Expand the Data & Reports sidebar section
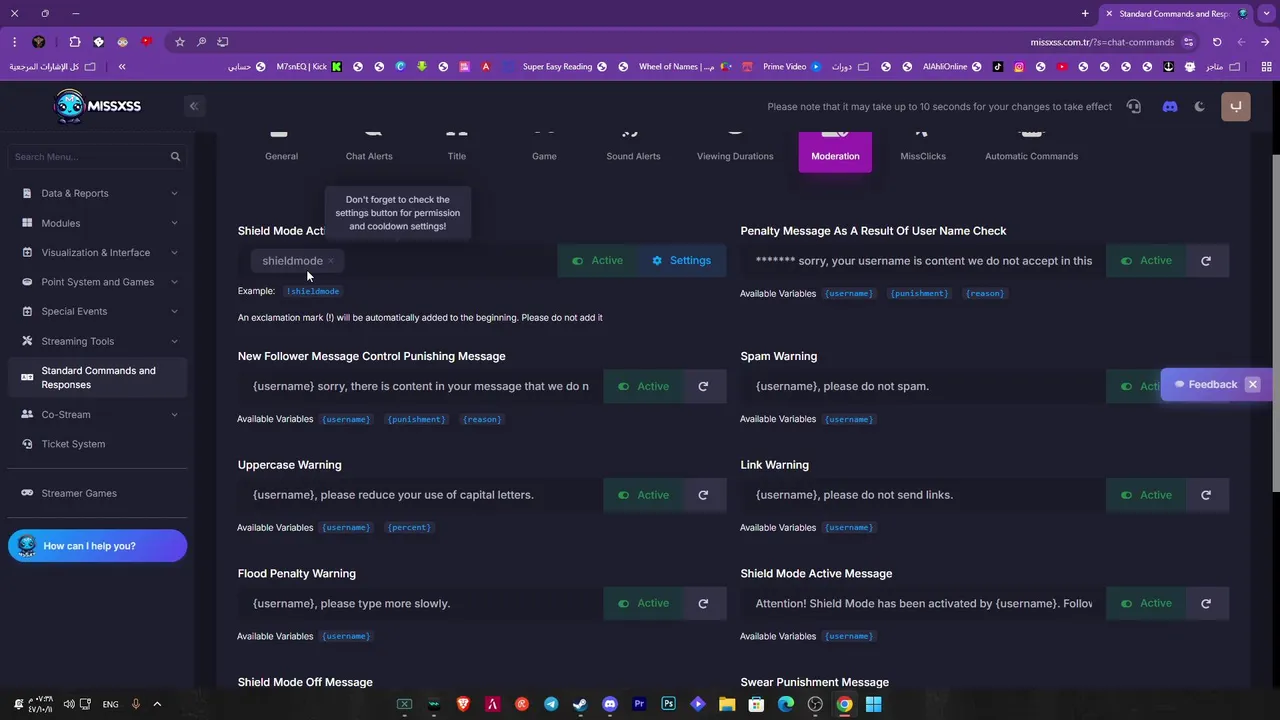 (98, 194)
